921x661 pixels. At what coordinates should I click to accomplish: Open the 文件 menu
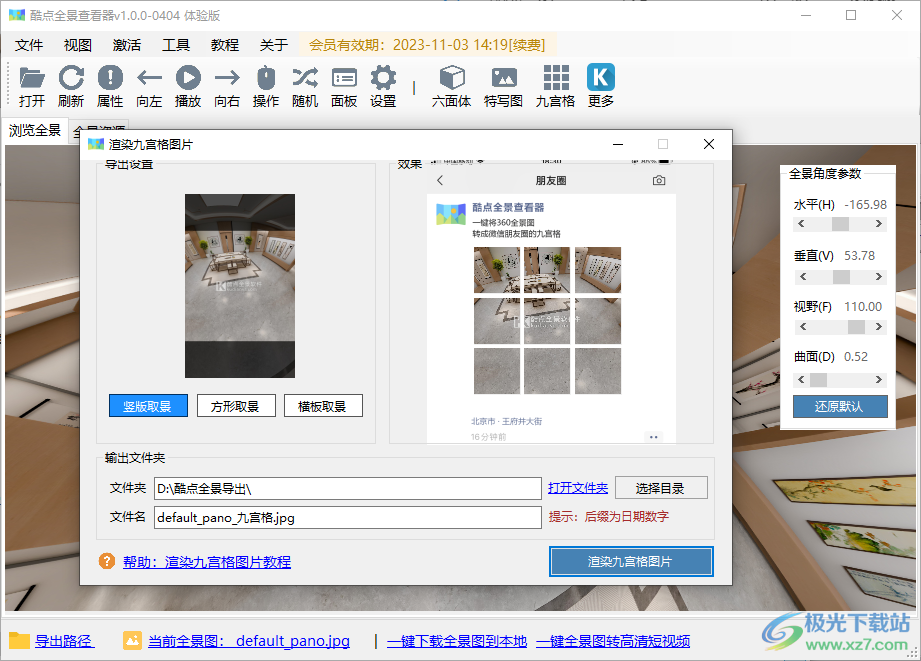click(x=29, y=45)
